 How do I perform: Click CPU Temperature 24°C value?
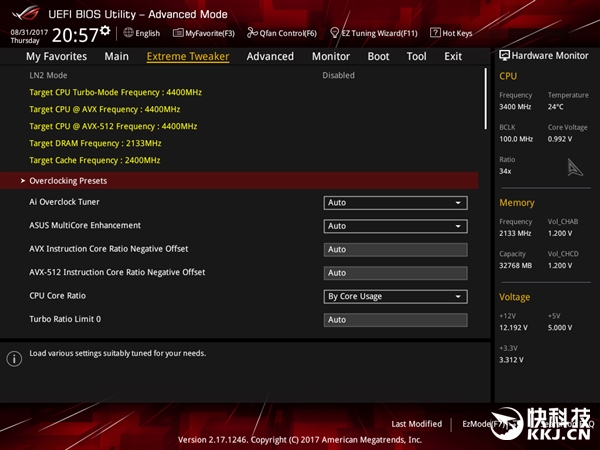tap(556, 107)
